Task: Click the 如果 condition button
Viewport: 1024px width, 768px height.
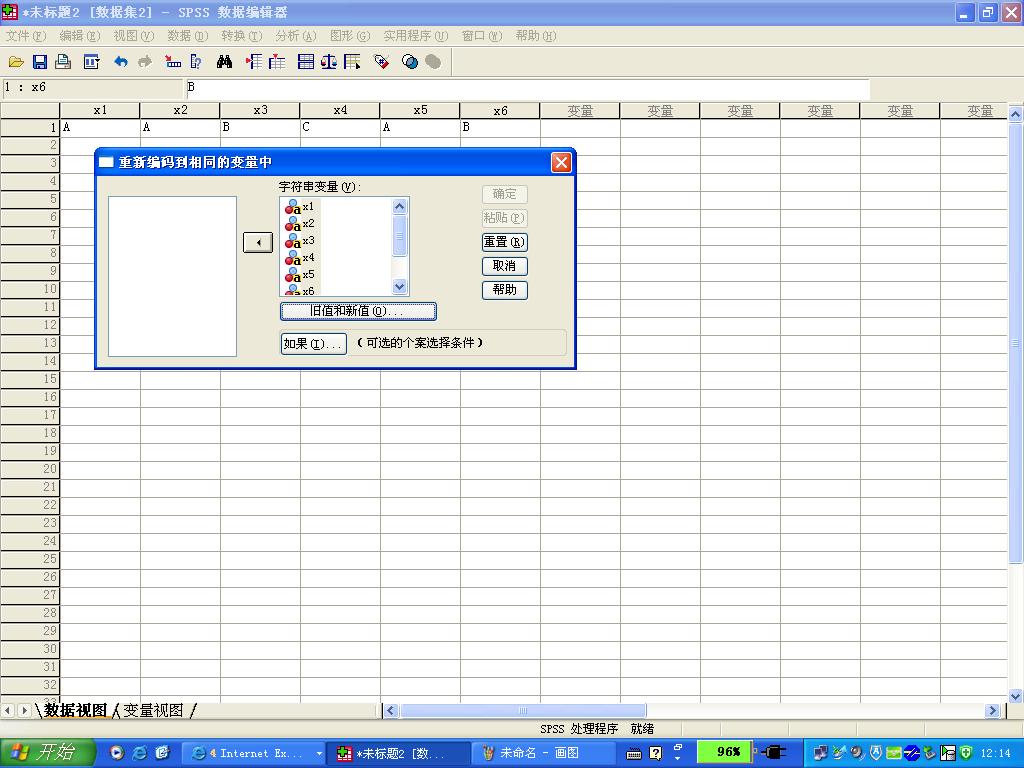Action: [313, 344]
